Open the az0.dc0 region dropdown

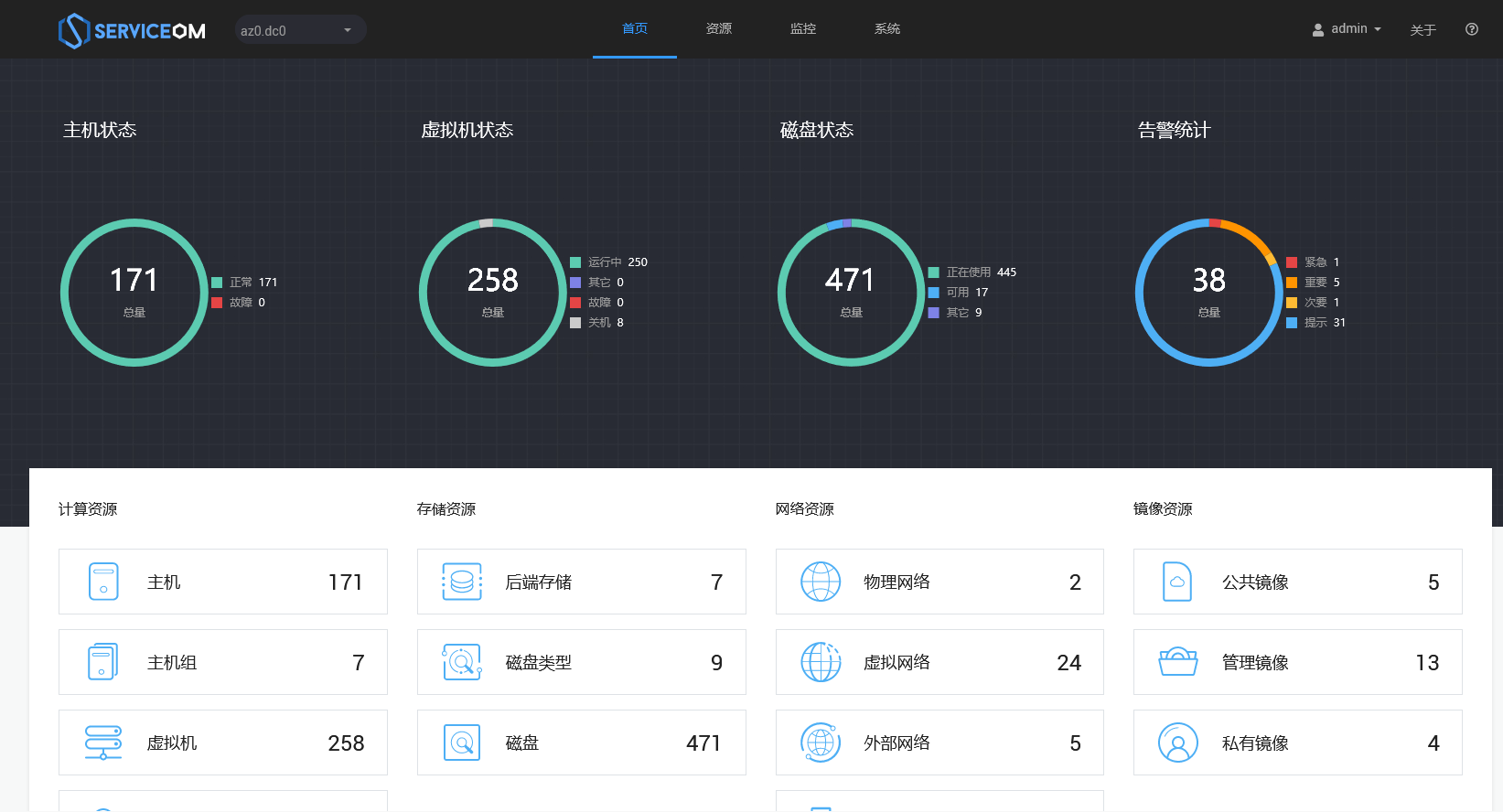tap(300, 30)
